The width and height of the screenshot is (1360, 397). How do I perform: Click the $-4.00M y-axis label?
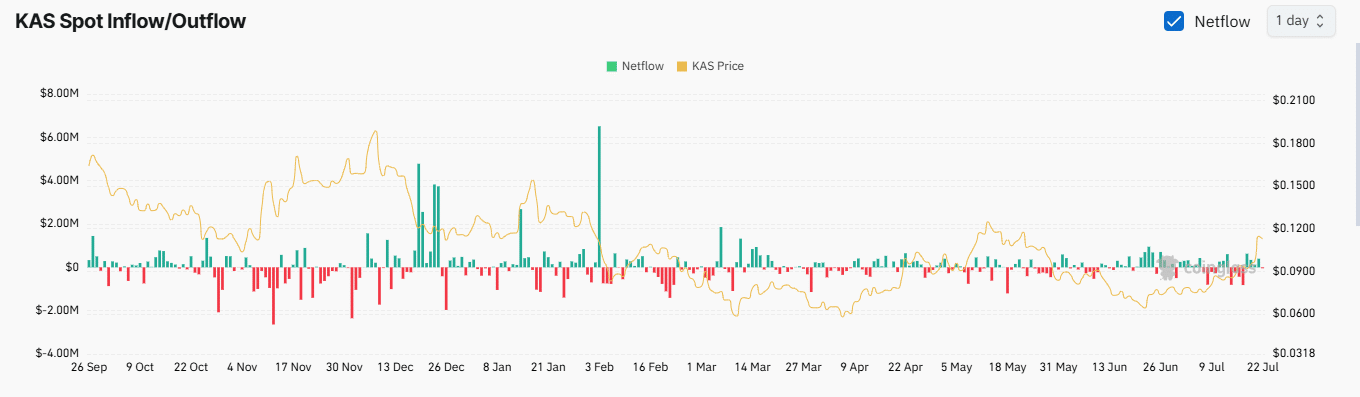click(x=58, y=353)
